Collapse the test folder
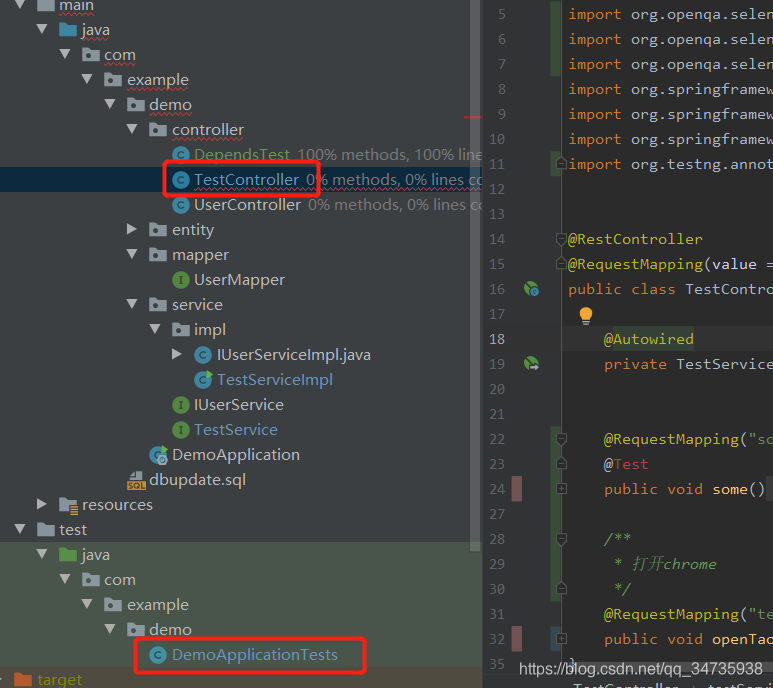 click(x=20, y=529)
